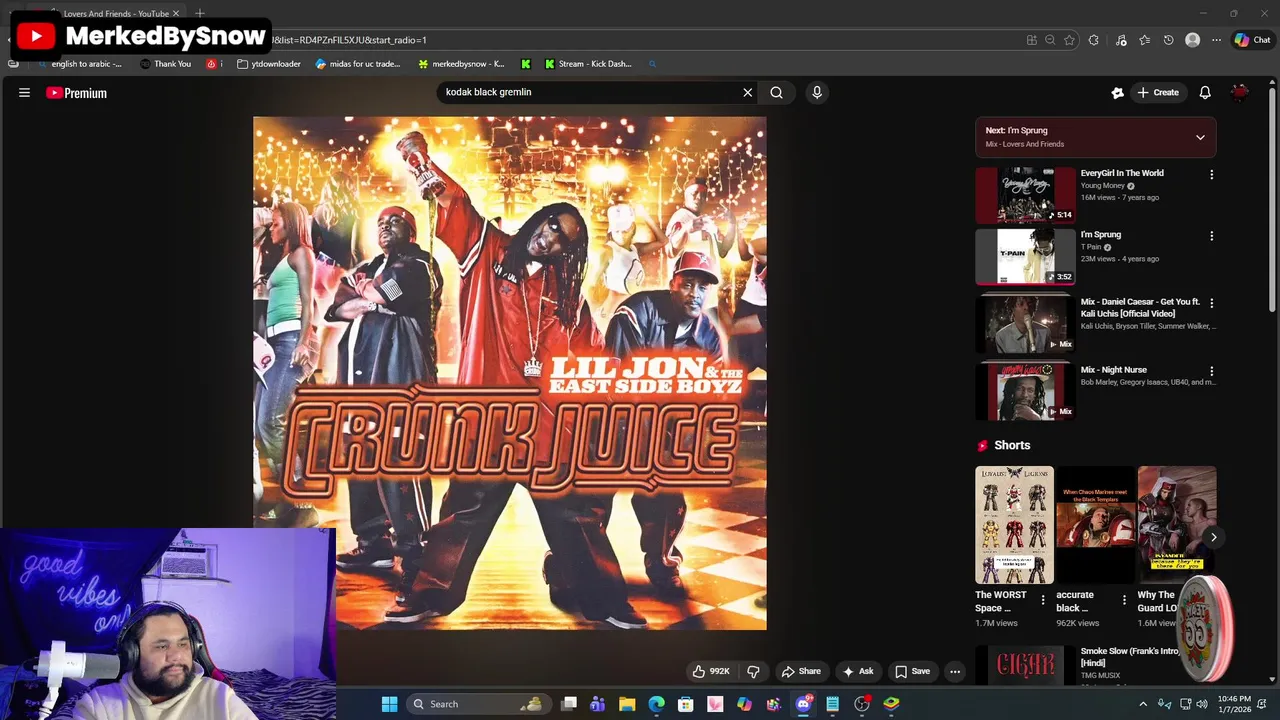Open options menu for I'm Sprung video
The width and height of the screenshot is (1280, 720).
(x=1211, y=236)
